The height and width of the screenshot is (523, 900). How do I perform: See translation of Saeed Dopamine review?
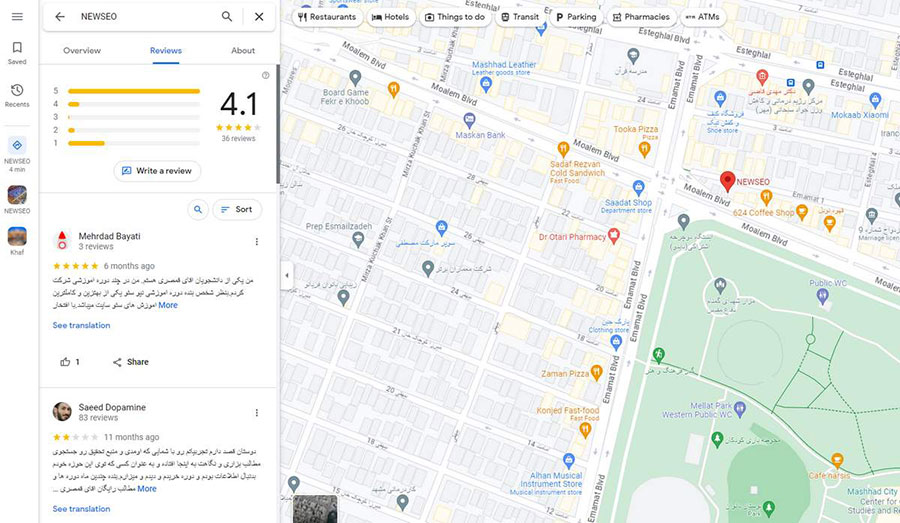(82, 509)
